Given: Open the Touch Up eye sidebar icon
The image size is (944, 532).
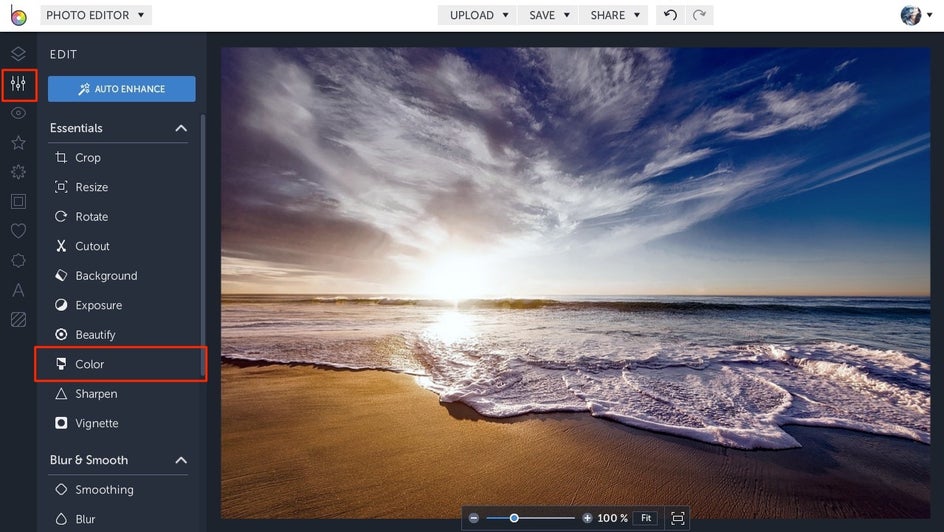Looking at the screenshot, I should click(18, 113).
